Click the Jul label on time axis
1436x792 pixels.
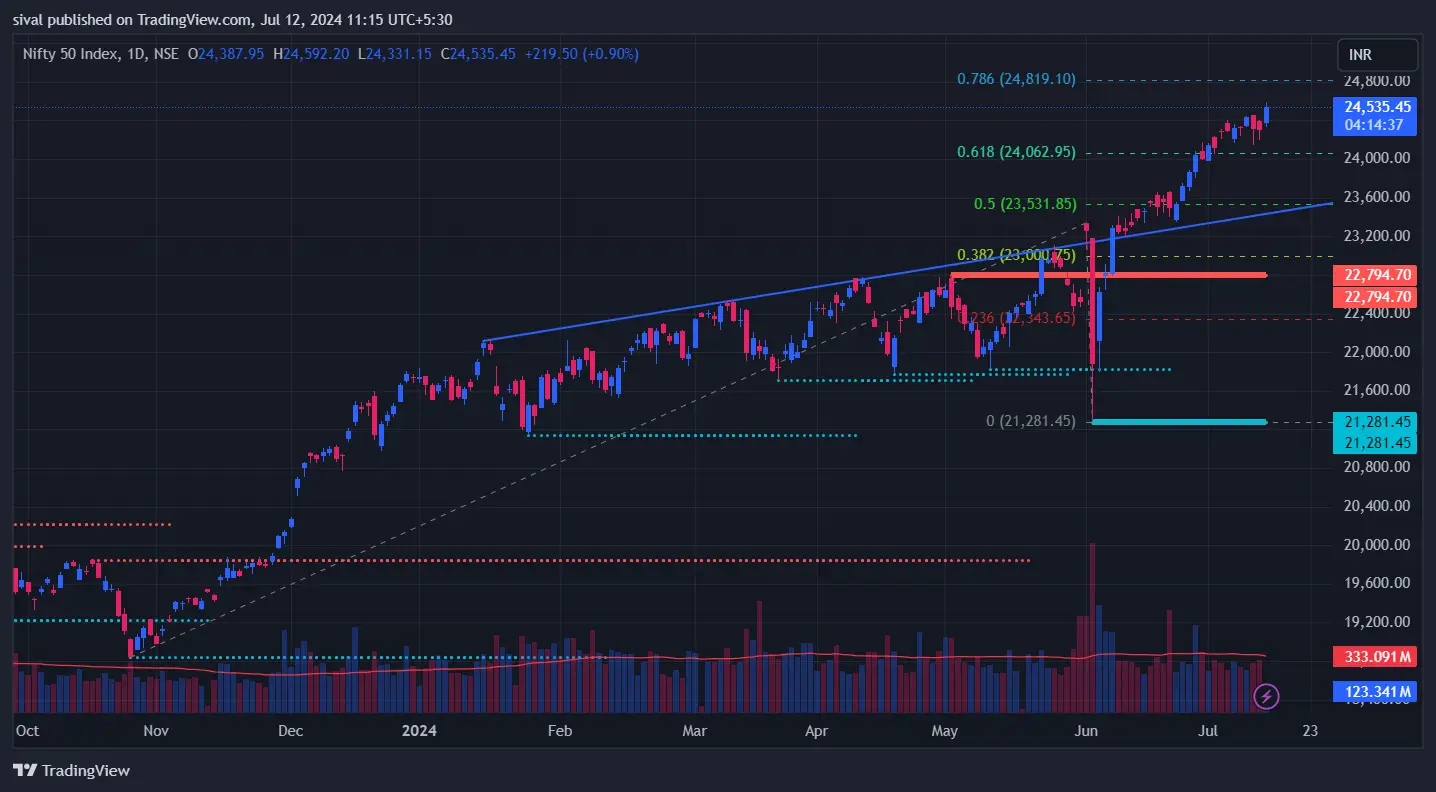pyautogui.click(x=1207, y=731)
